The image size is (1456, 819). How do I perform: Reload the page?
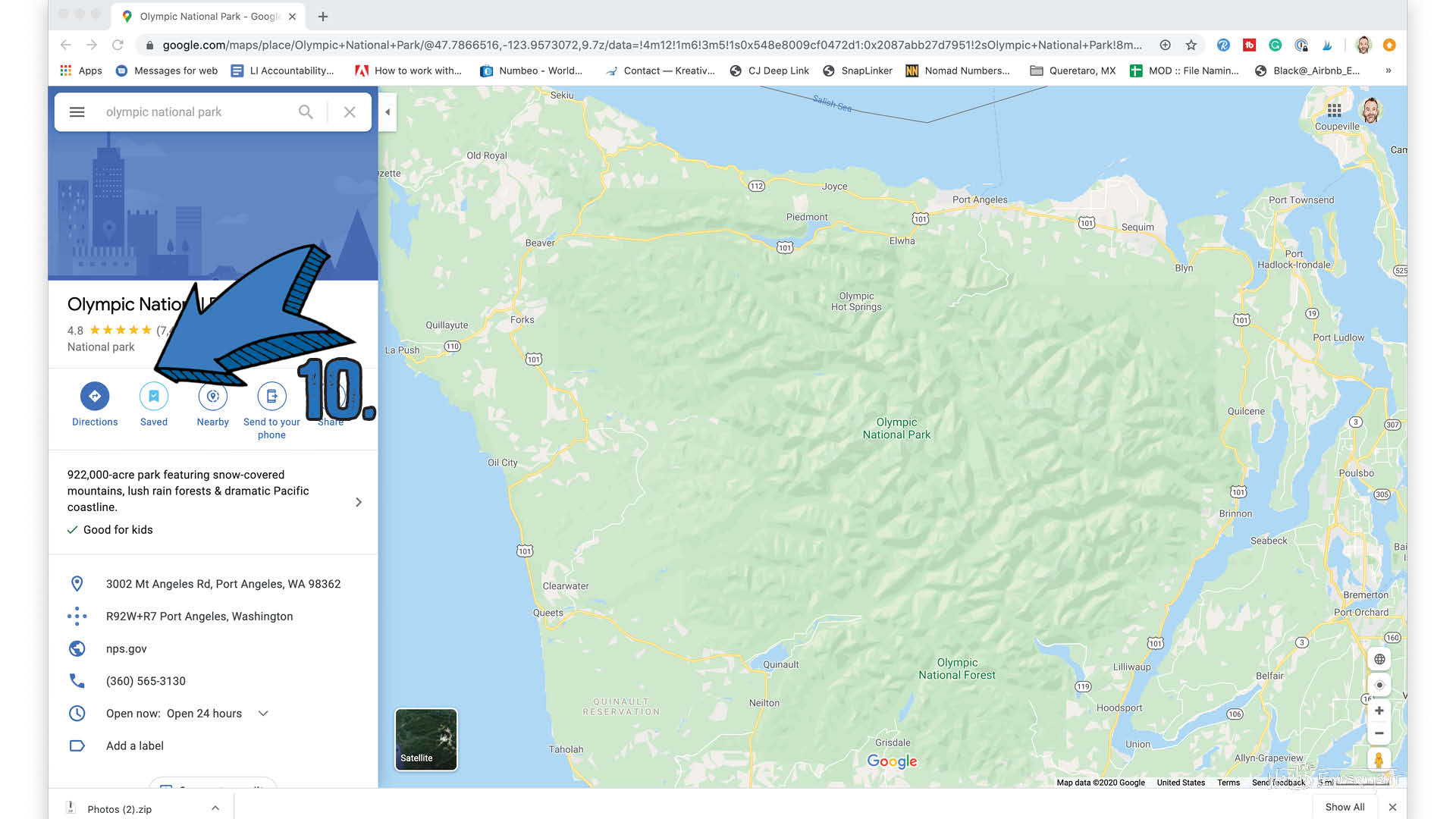(x=118, y=45)
